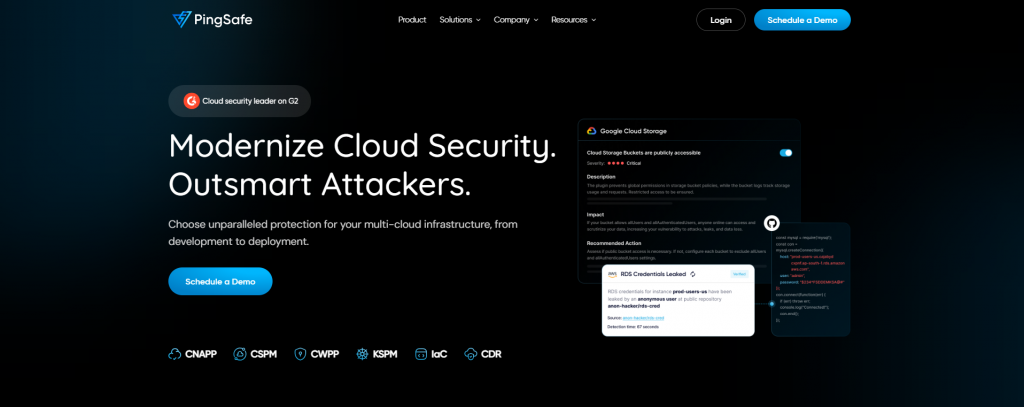Viewport: 1024px width, 407px height.
Task: Click the PingSafe logo
Action: tap(212, 20)
